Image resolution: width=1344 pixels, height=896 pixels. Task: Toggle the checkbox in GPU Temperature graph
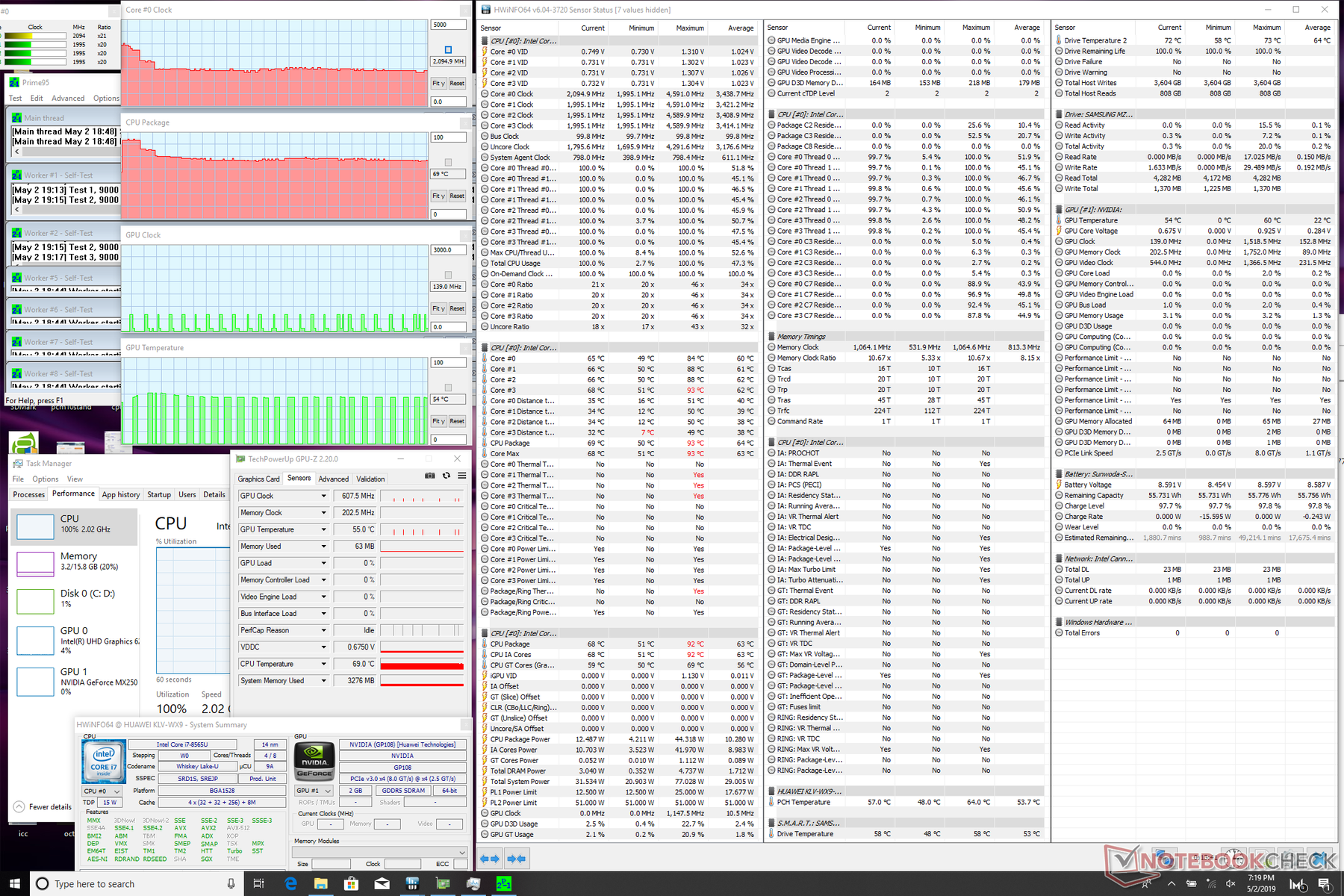448,388
